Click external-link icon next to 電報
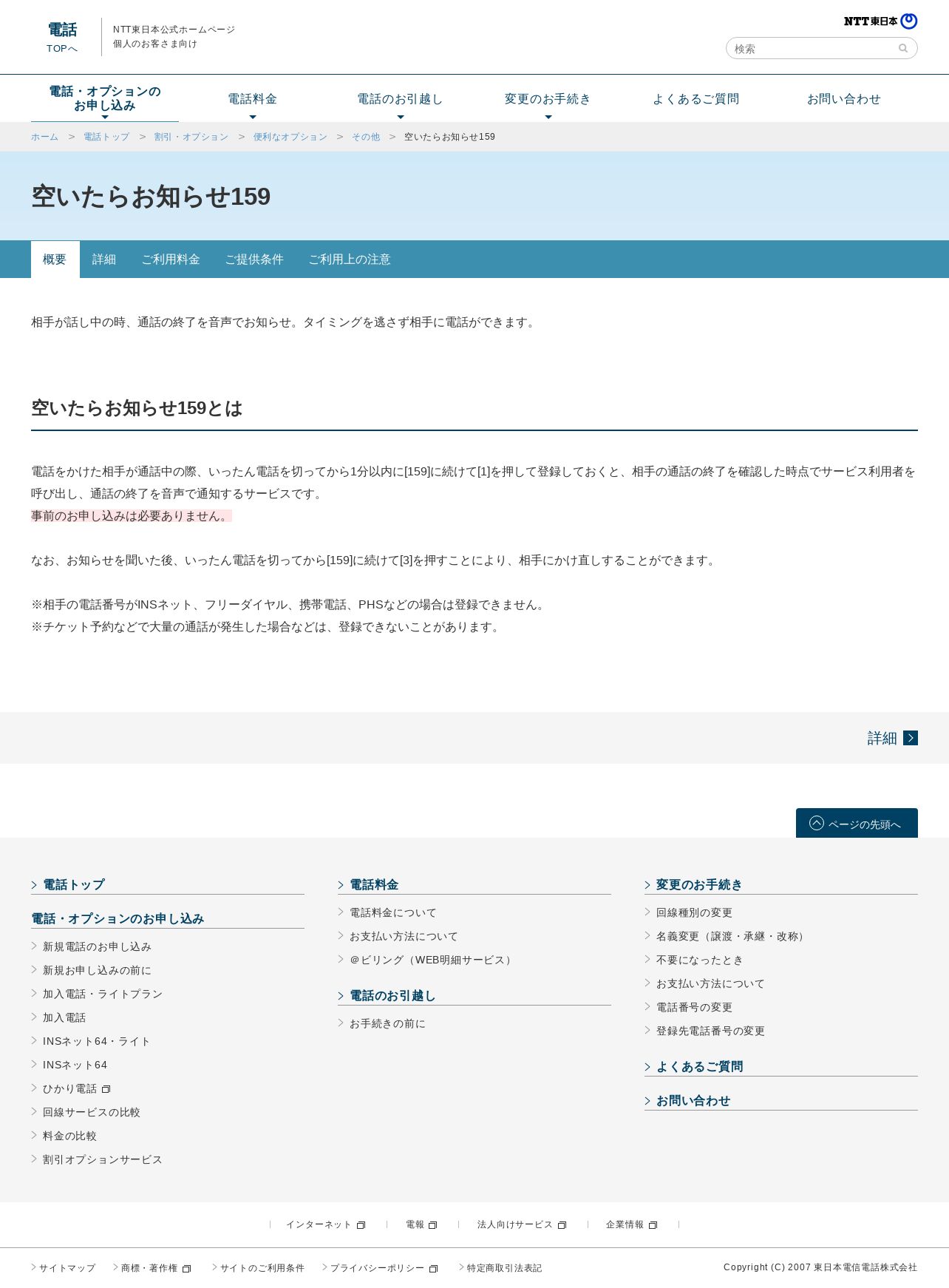 tap(432, 1225)
